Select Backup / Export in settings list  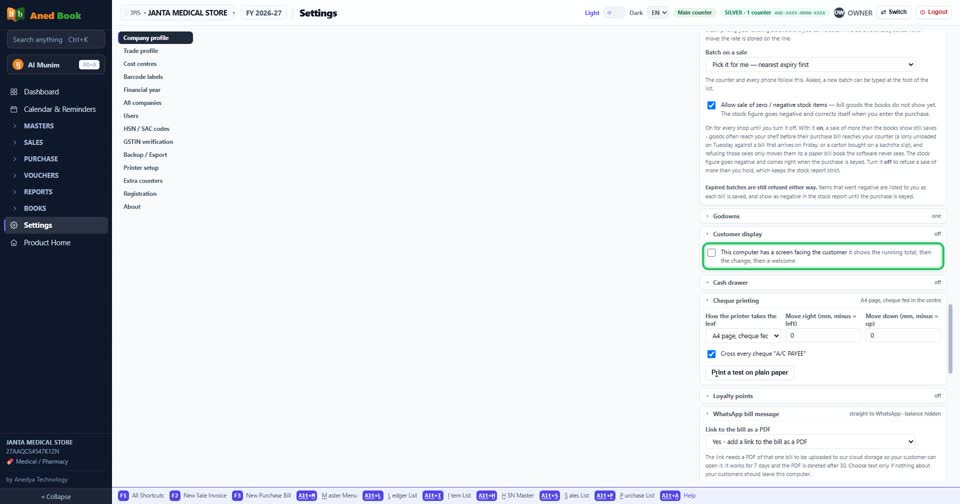145,155
